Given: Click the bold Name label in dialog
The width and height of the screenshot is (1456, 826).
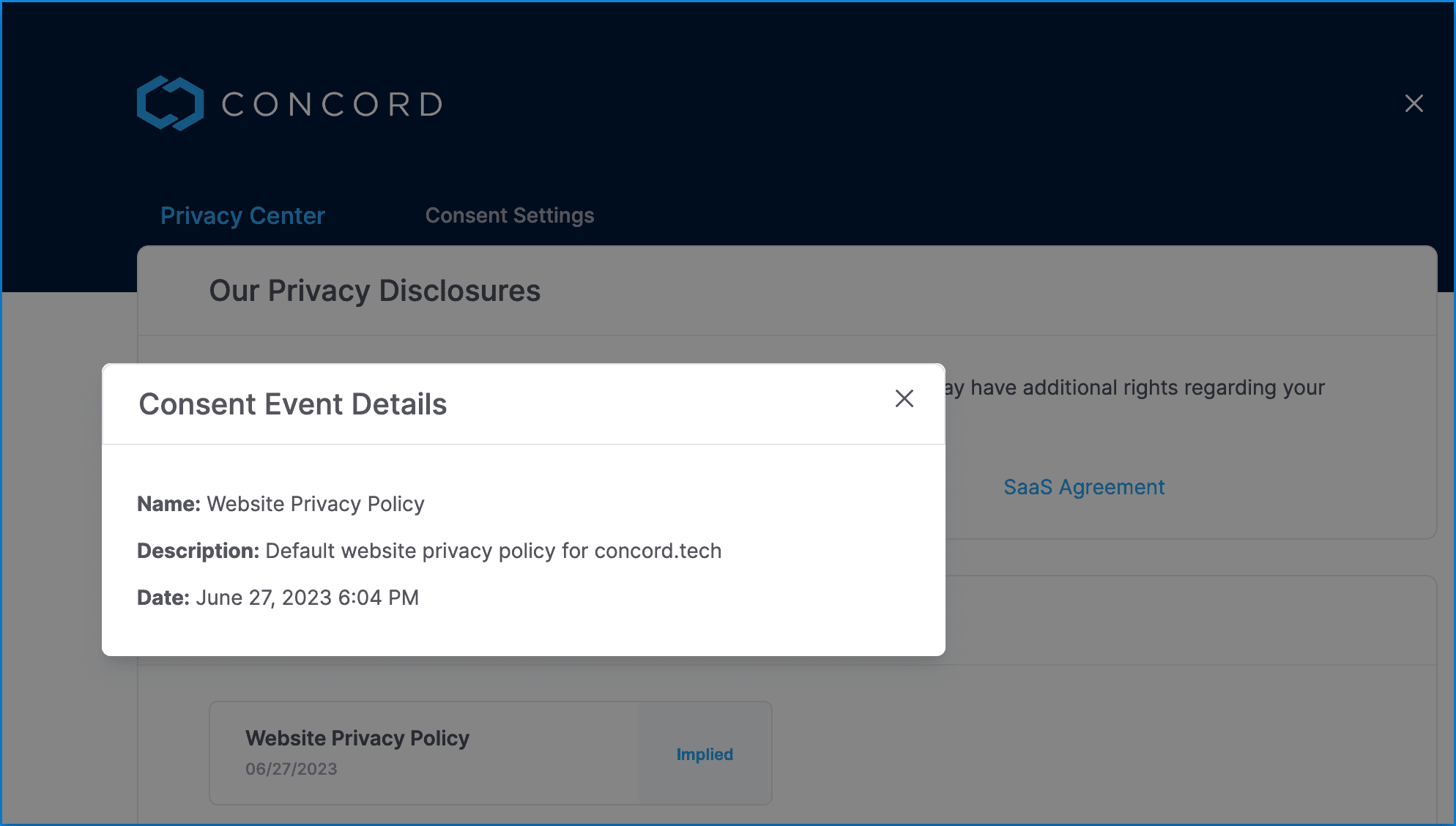Looking at the screenshot, I should [x=168, y=504].
